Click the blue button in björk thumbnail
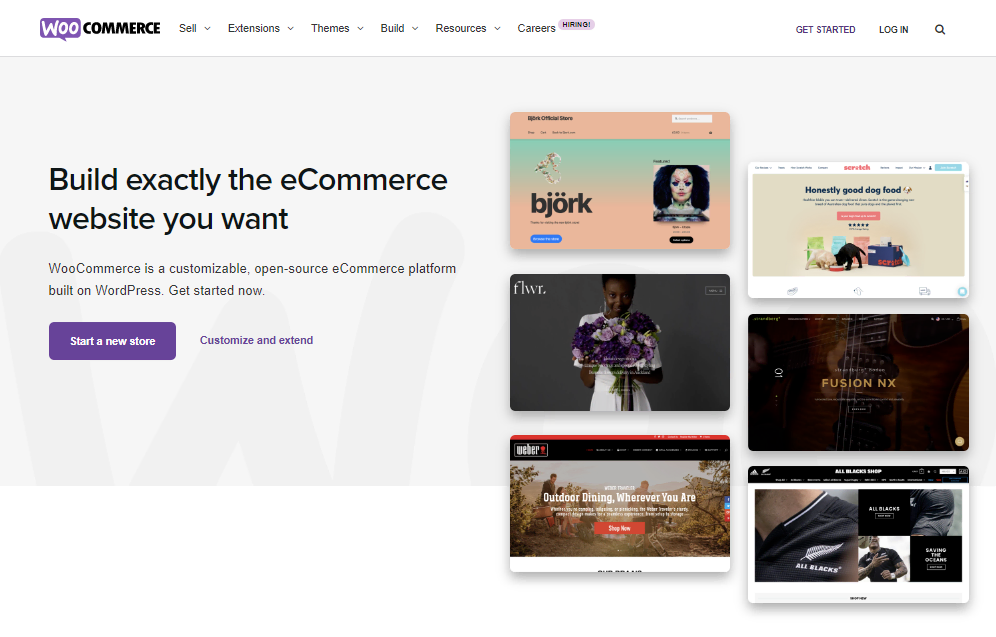This screenshot has height=637, width=996. tap(546, 239)
